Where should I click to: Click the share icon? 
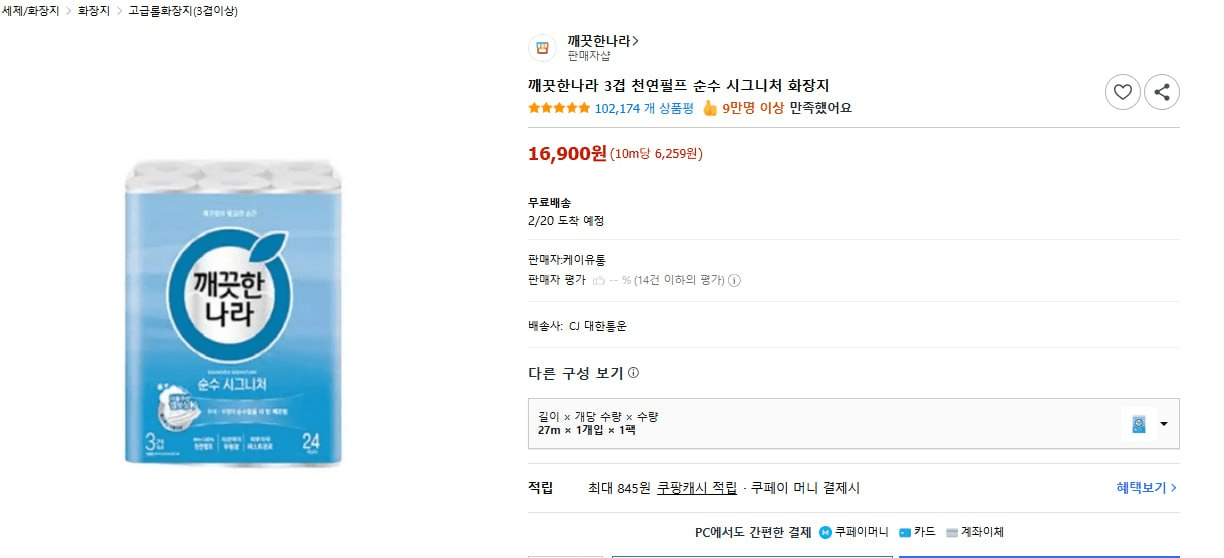(x=1161, y=92)
